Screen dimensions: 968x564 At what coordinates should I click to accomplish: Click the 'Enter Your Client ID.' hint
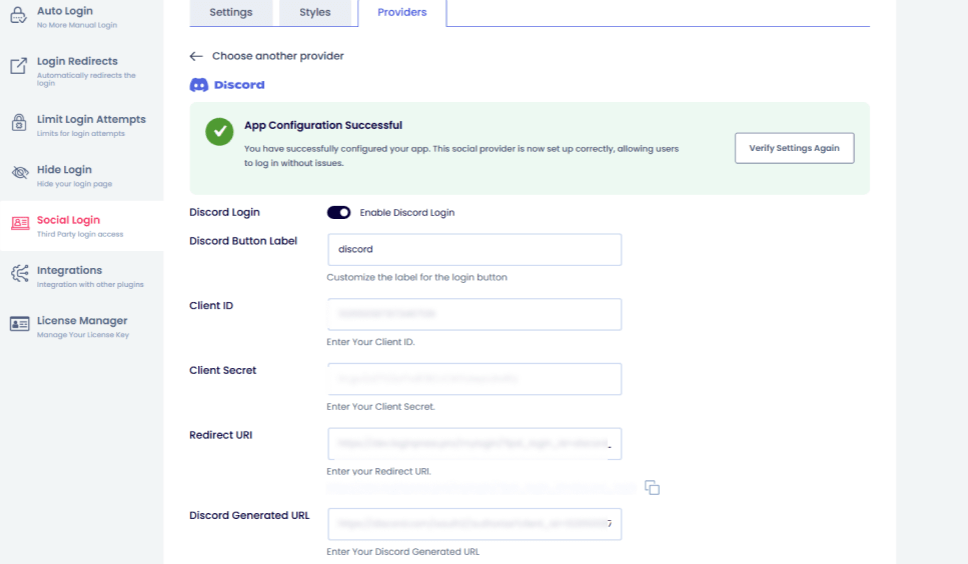click(370, 342)
